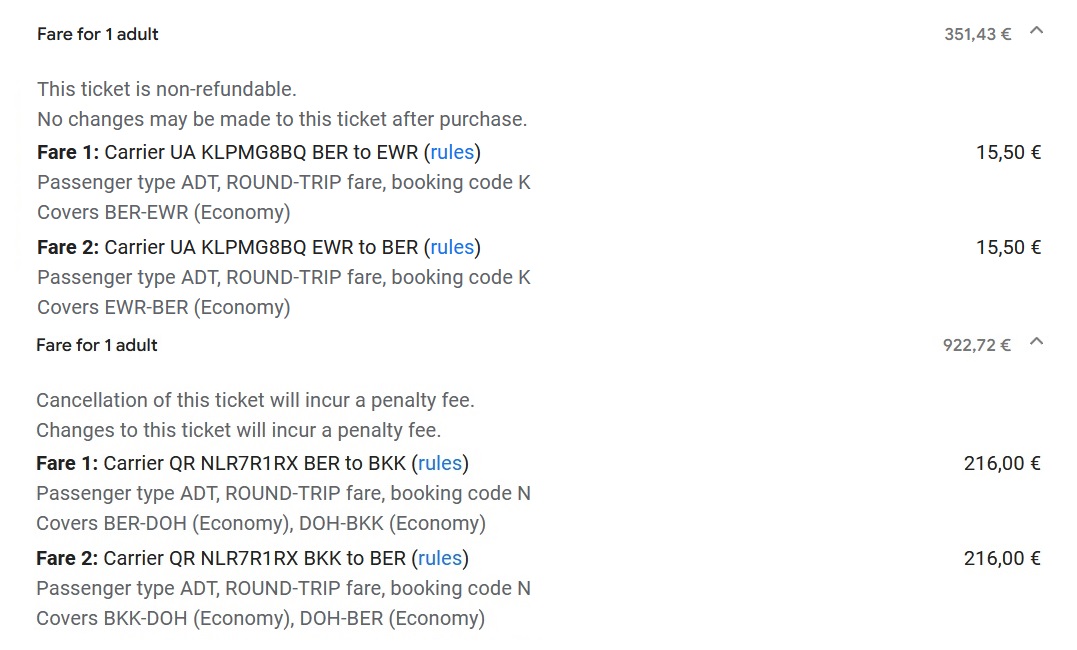Click the 'This ticket is non-refundable' notice
The image size is (1077, 650).
(x=167, y=89)
